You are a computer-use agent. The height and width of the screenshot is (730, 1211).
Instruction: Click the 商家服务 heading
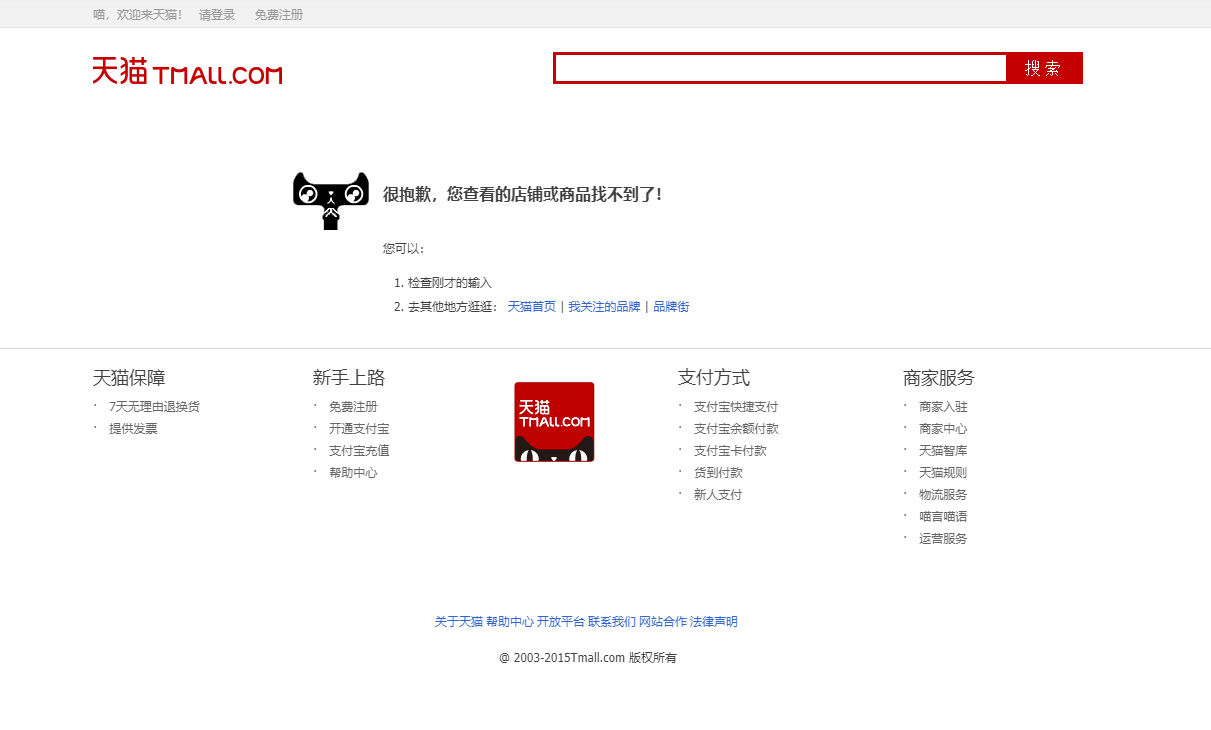[939, 378]
